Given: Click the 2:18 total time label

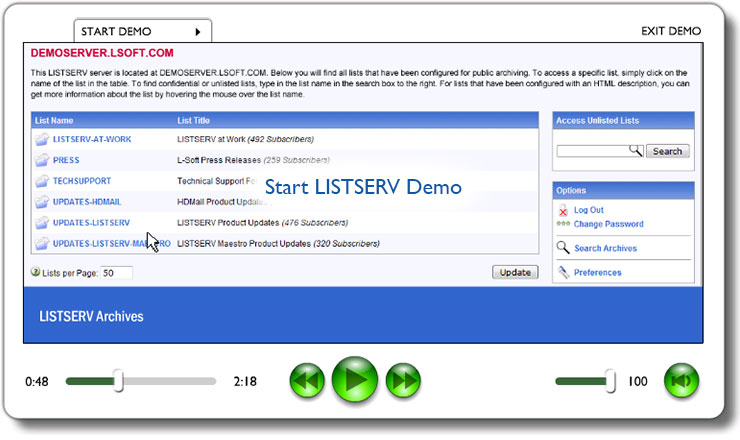Looking at the screenshot, I should click(245, 381).
